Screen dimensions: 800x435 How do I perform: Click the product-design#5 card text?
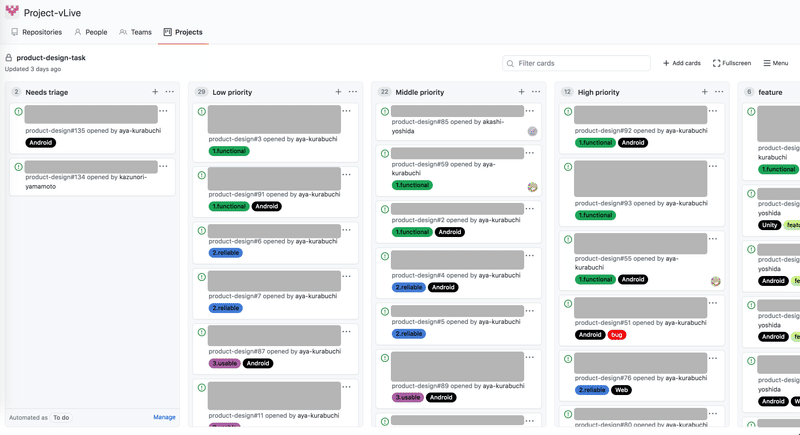pos(456,322)
